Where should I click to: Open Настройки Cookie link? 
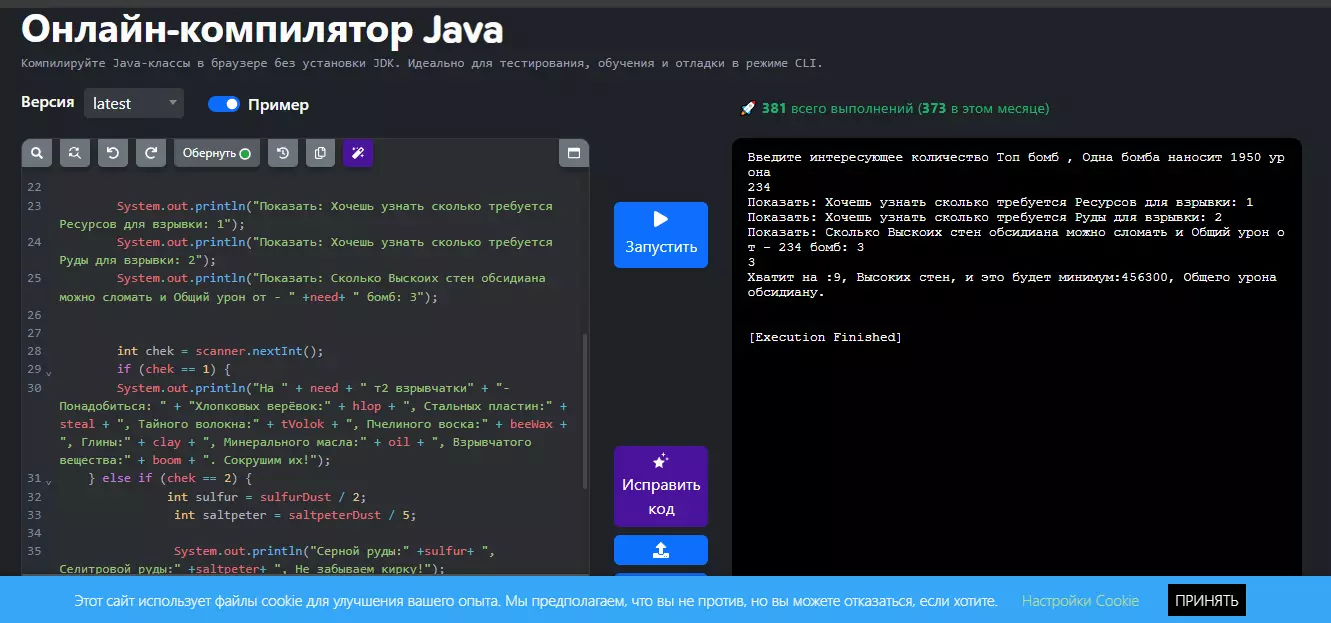(1080, 601)
